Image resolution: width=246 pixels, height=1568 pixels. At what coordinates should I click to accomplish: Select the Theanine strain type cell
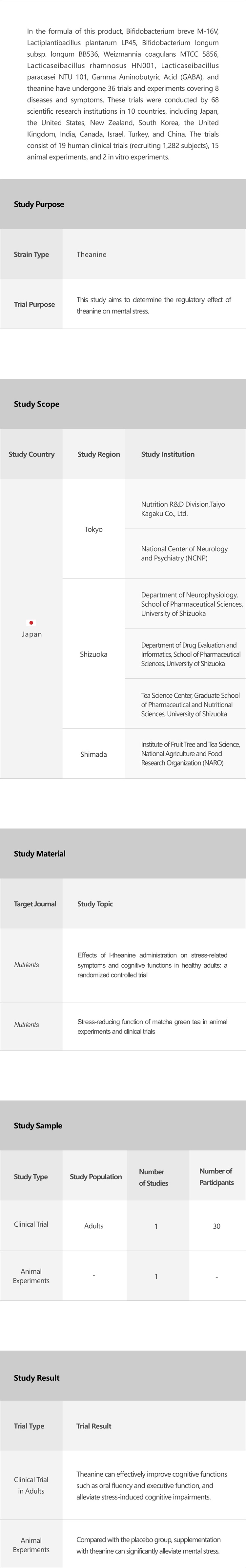pyautogui.click(x=91, y=255)
